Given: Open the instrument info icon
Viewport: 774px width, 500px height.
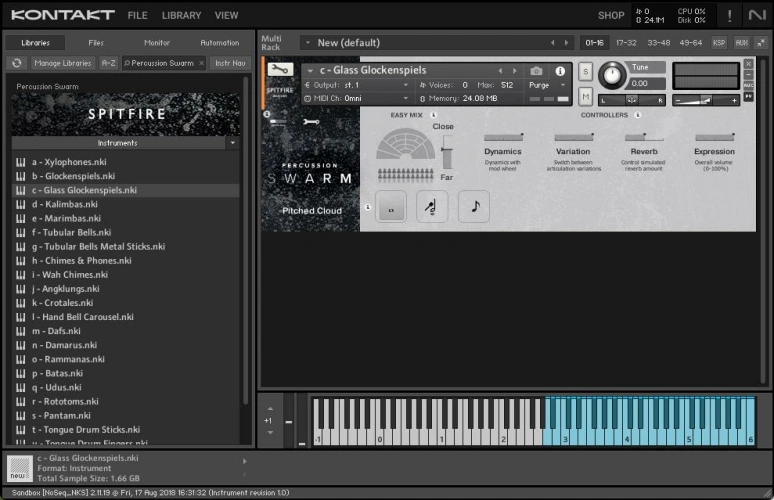Looking at the screenshot, I should [x=560, y=71].
